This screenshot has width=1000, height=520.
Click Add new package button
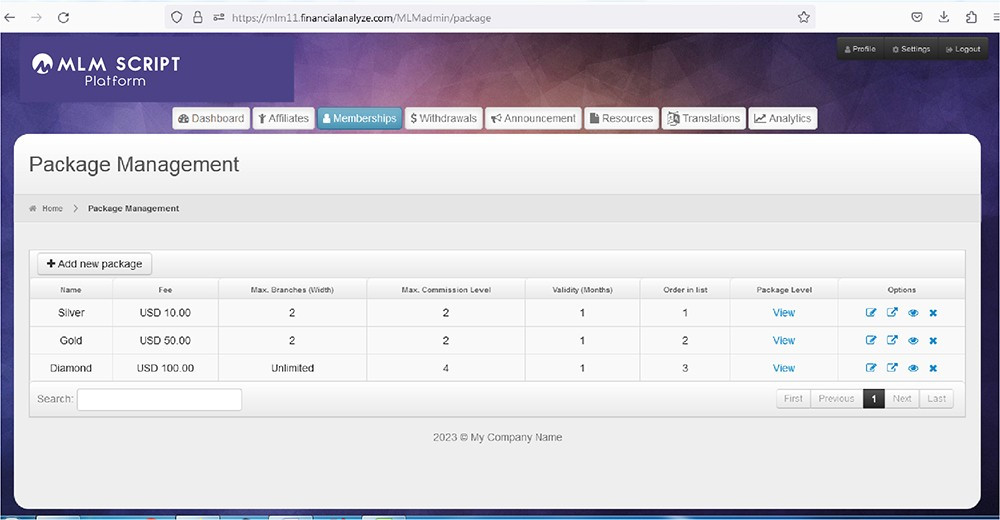[94, 264]
